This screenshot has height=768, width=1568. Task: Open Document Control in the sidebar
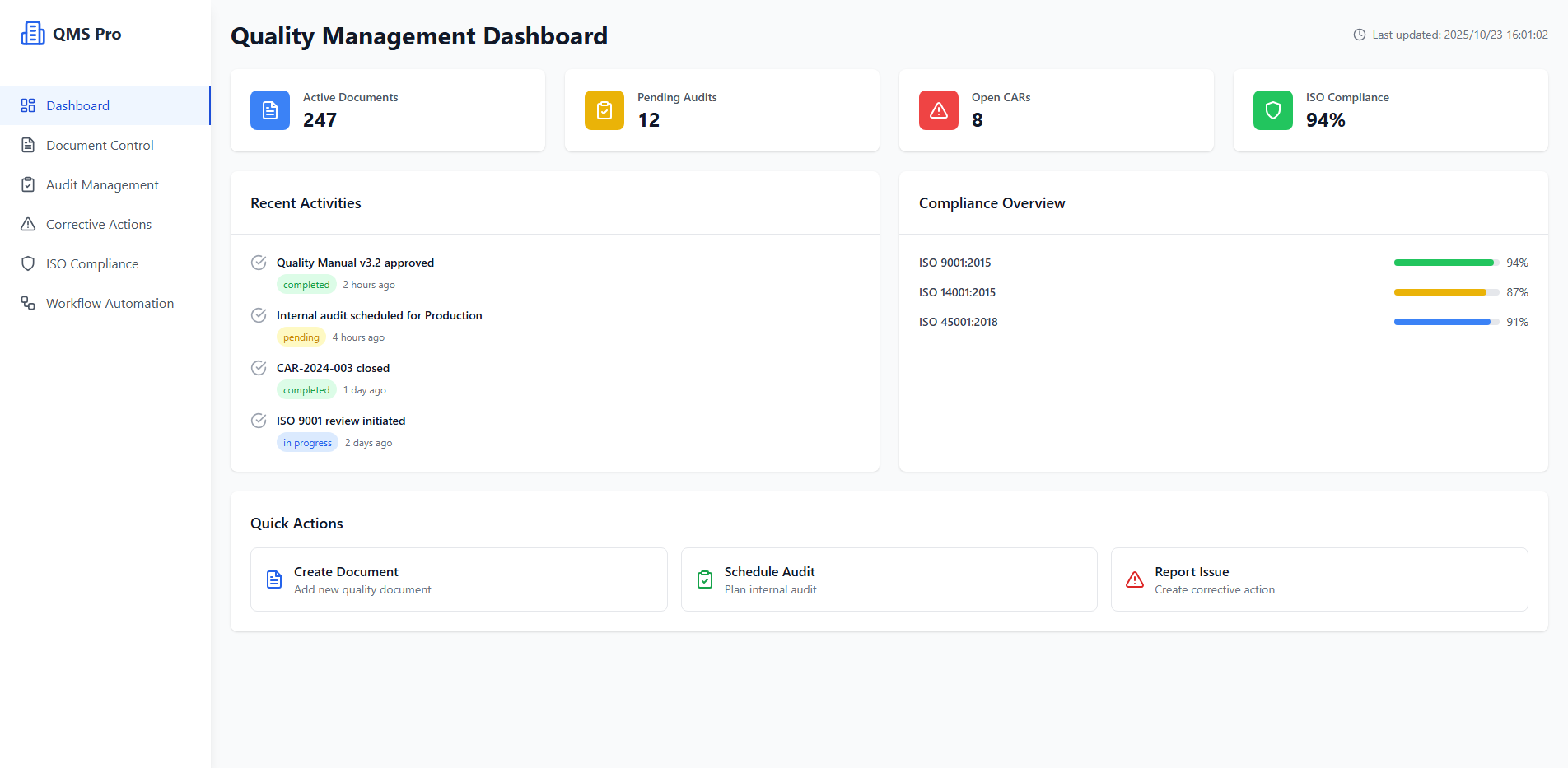(100, 145)
